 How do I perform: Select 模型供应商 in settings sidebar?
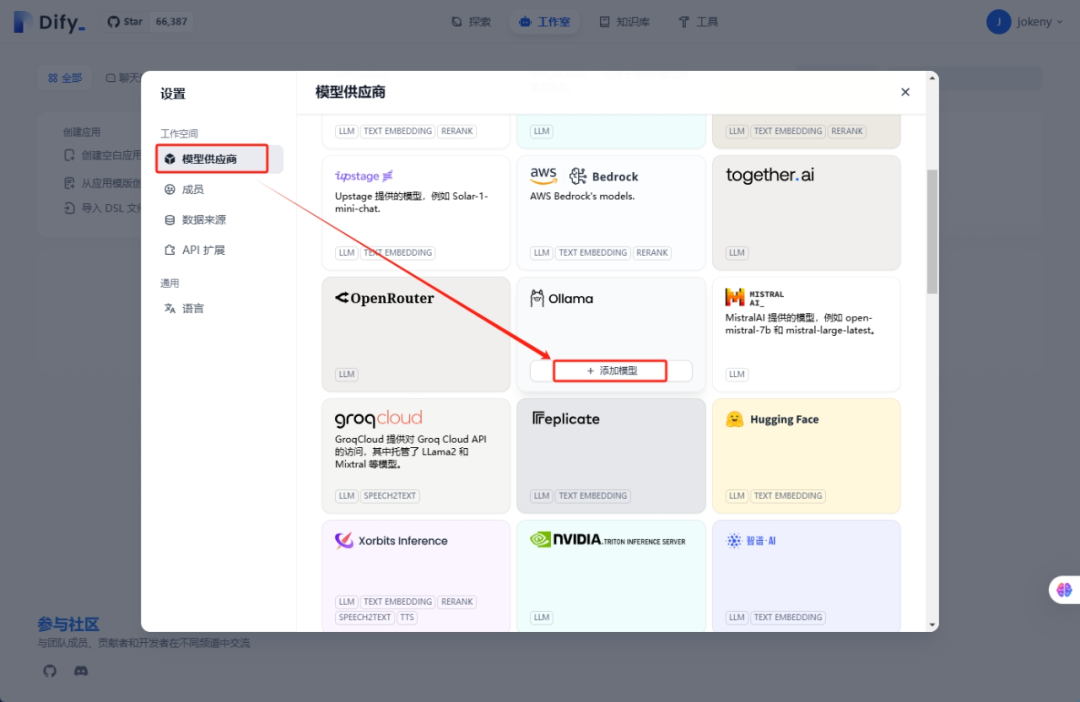pyautogui.click(x=219, y=159)
